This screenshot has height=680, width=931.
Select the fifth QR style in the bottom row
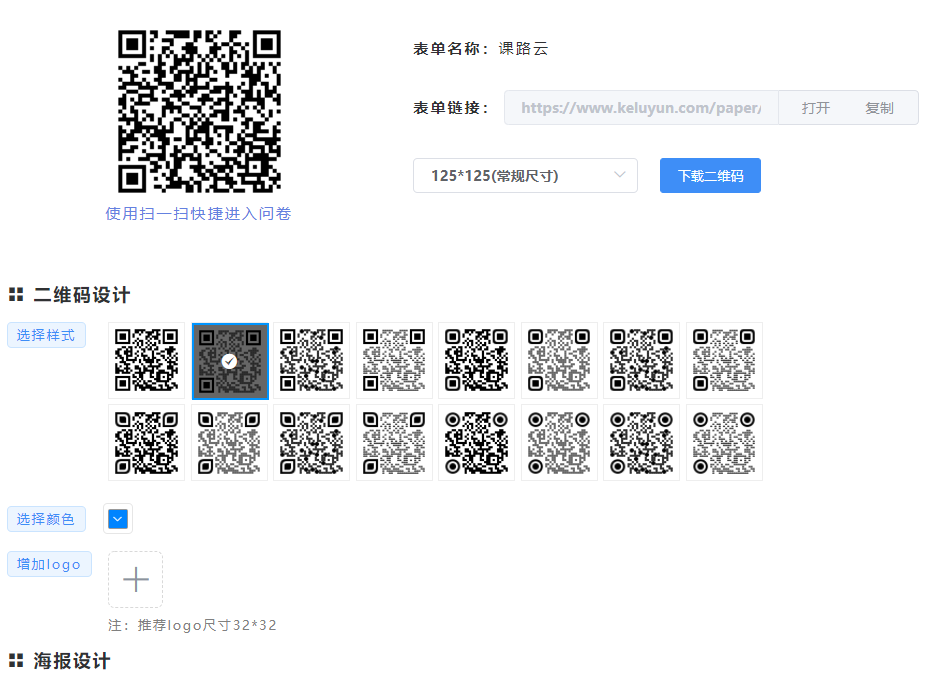[477, 442]
